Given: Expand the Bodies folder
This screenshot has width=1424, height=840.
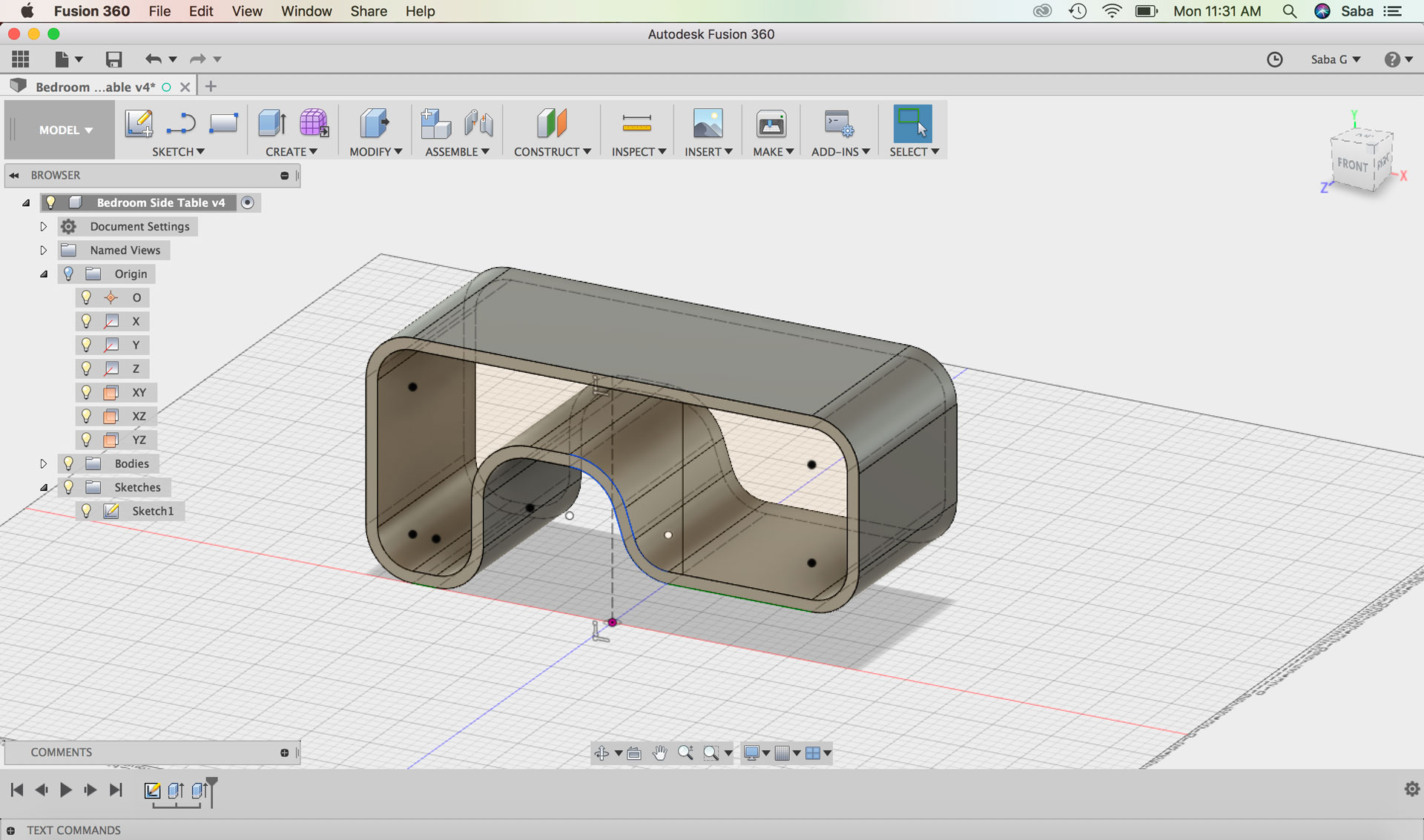Looking at the screenshot, I should 43,463.
